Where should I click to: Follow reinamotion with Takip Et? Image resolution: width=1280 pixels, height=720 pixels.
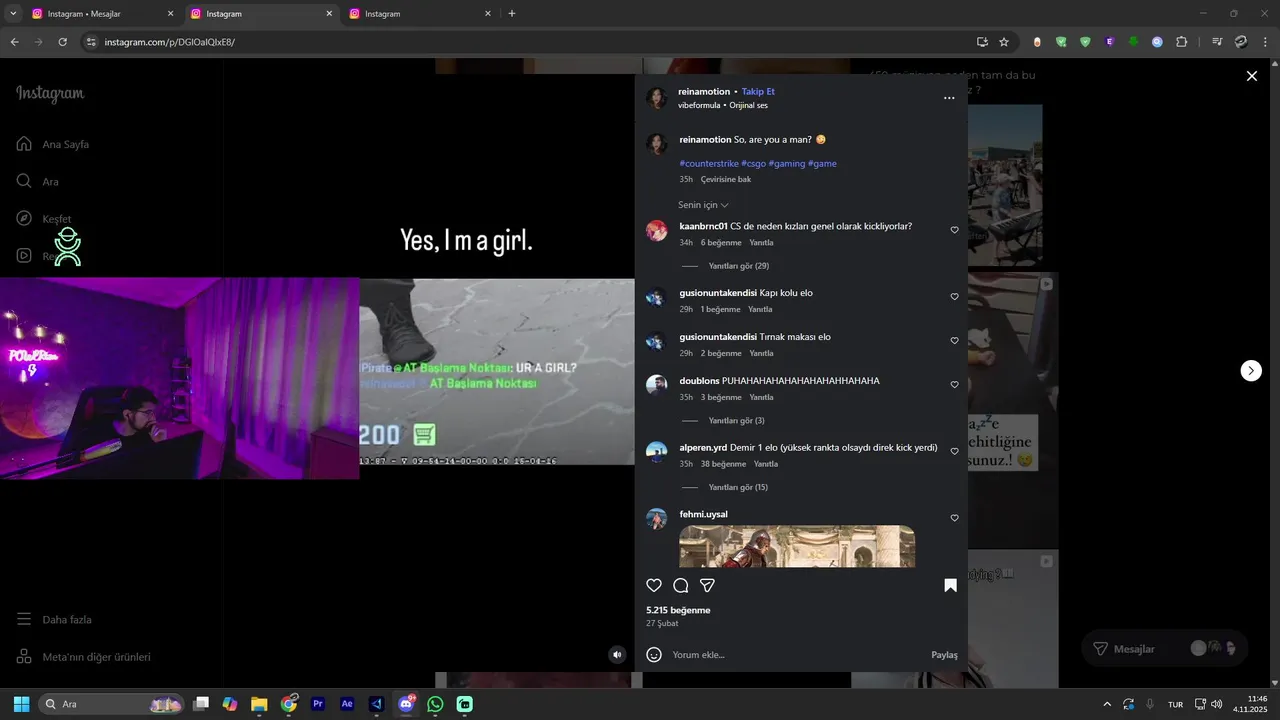pyautogui.click(x=758, y=92)
